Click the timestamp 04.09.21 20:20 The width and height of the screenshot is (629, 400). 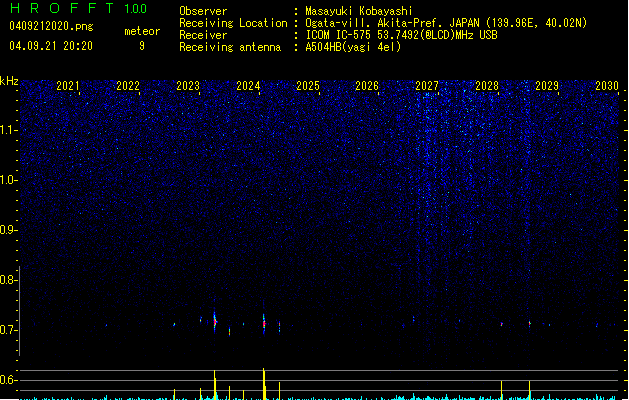pyautogui.click(x=51, y=46)
